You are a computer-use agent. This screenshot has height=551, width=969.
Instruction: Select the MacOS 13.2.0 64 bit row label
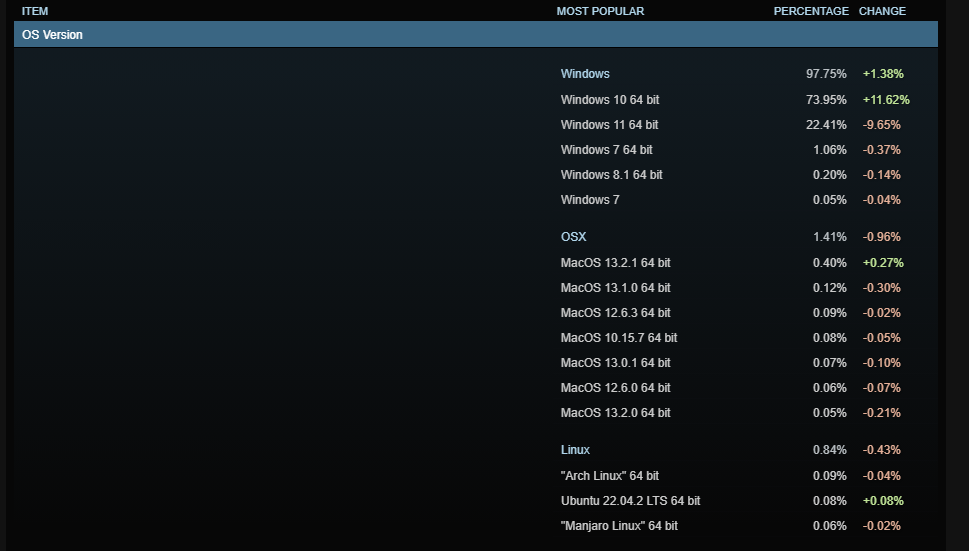tap(616, 413)
